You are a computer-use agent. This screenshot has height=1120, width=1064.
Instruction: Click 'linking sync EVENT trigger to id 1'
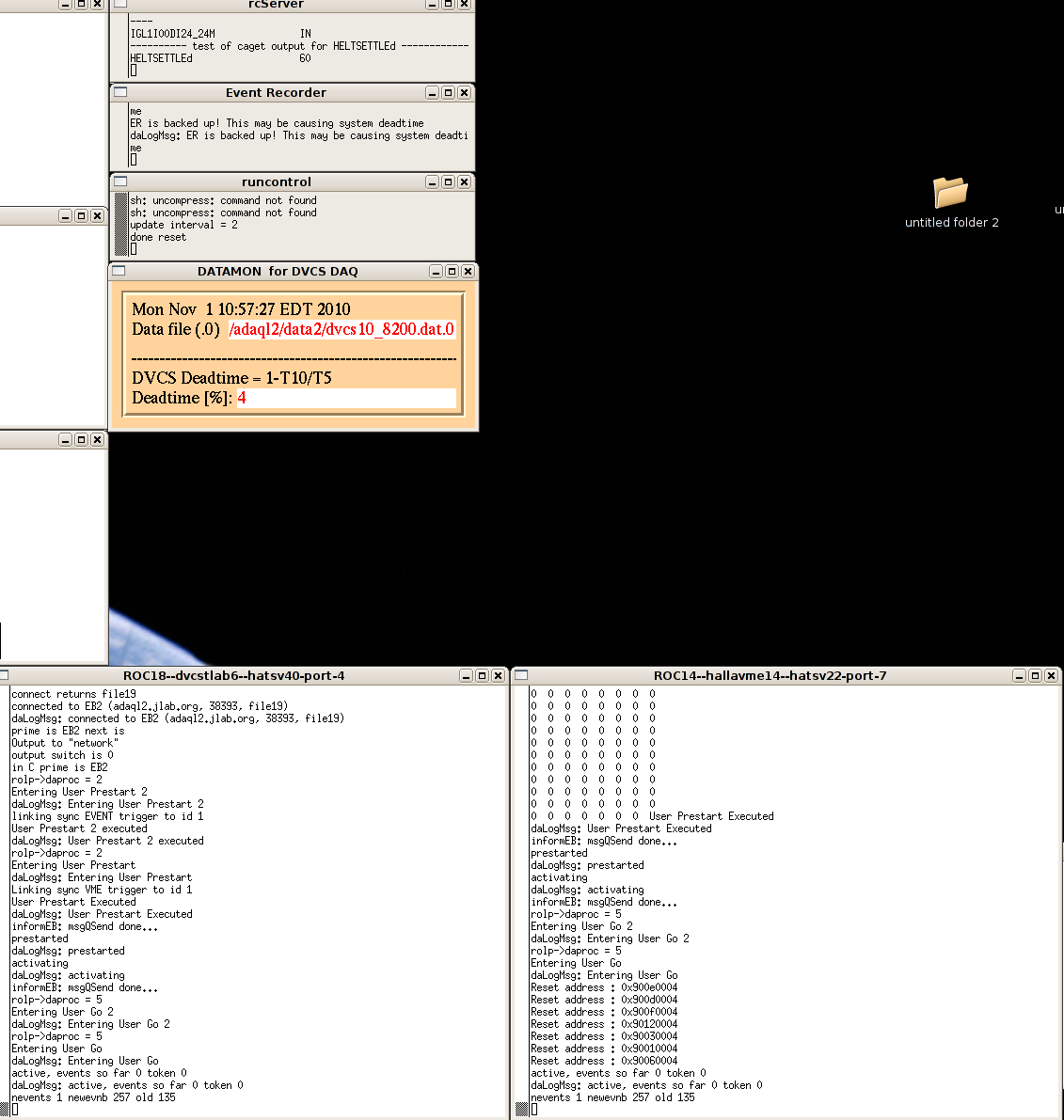pos(107,816)
